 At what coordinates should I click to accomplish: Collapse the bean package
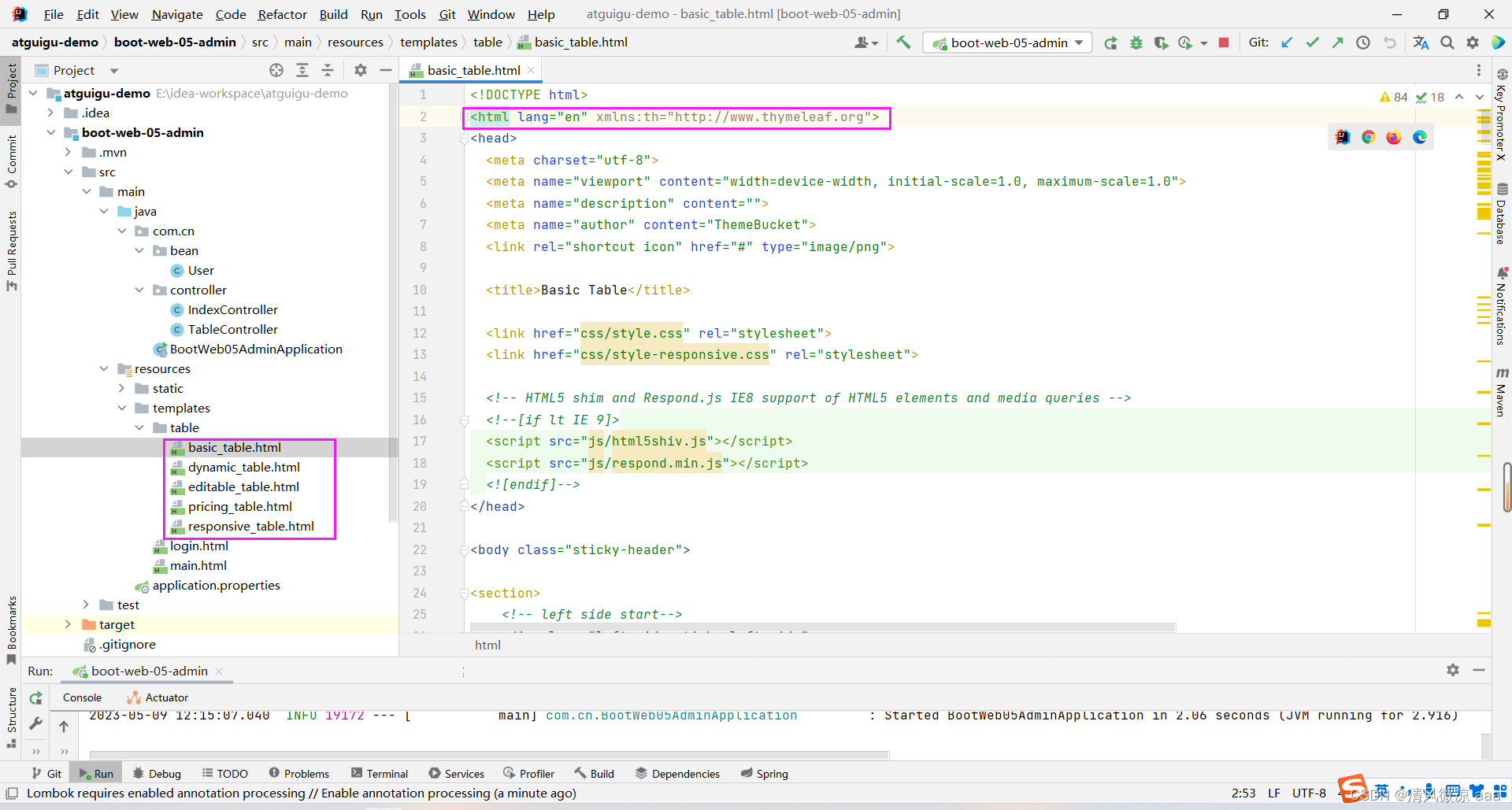click(139, 250)
